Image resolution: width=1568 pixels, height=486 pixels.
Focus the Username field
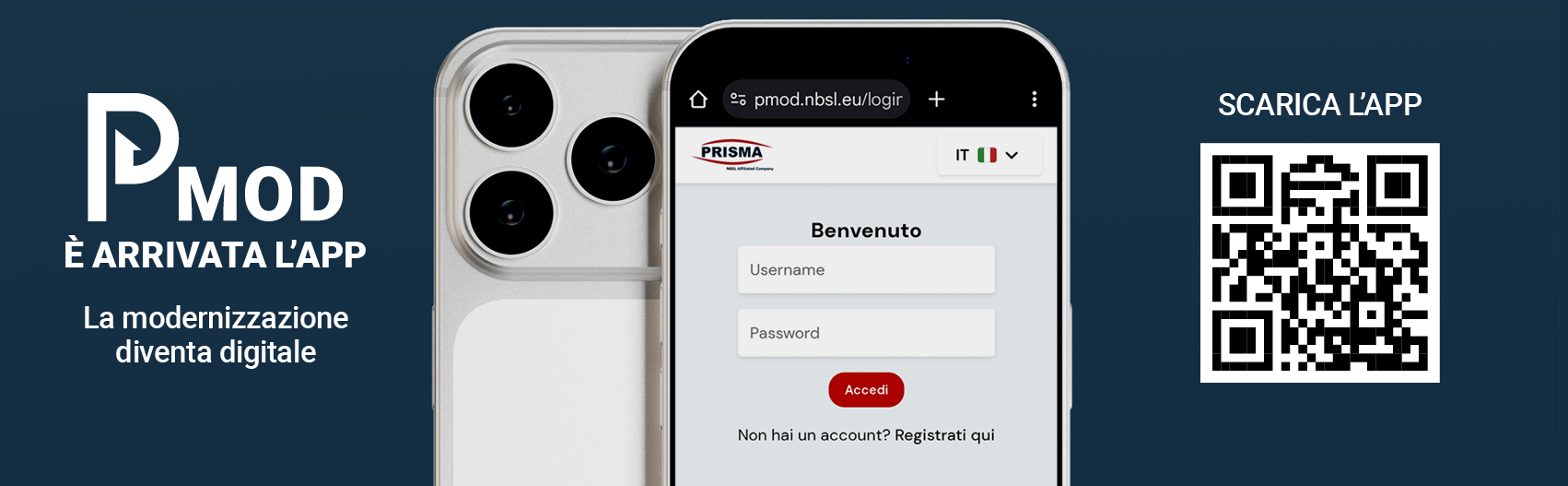point(866,269)
